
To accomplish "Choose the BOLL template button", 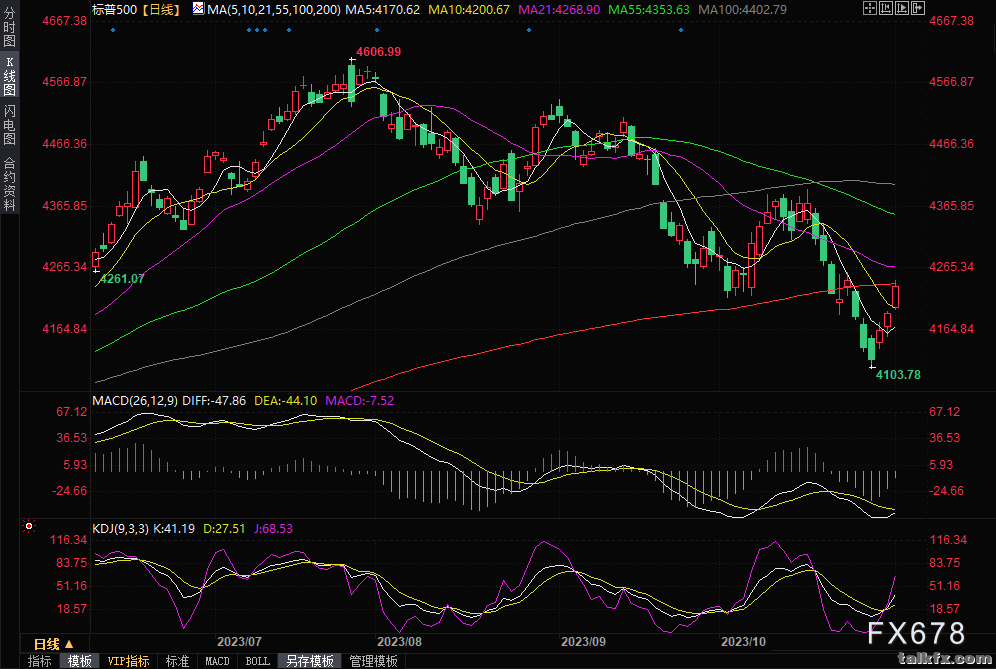I will coord(257,661).
